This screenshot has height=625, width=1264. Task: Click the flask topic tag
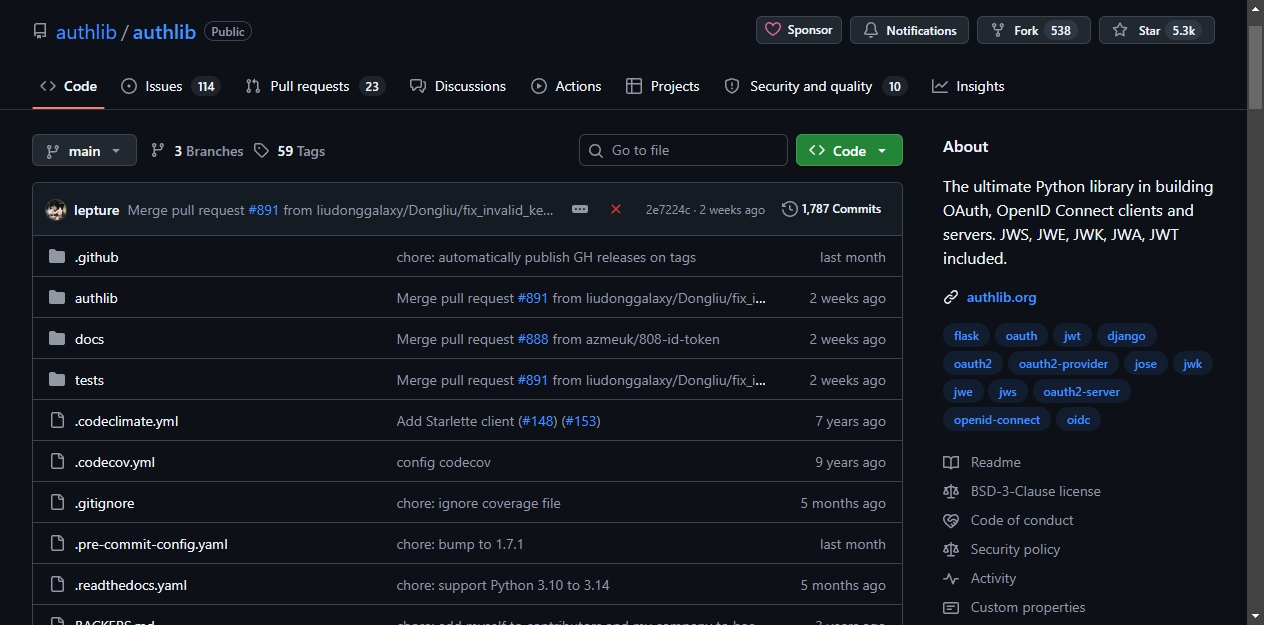click(966, 336)
